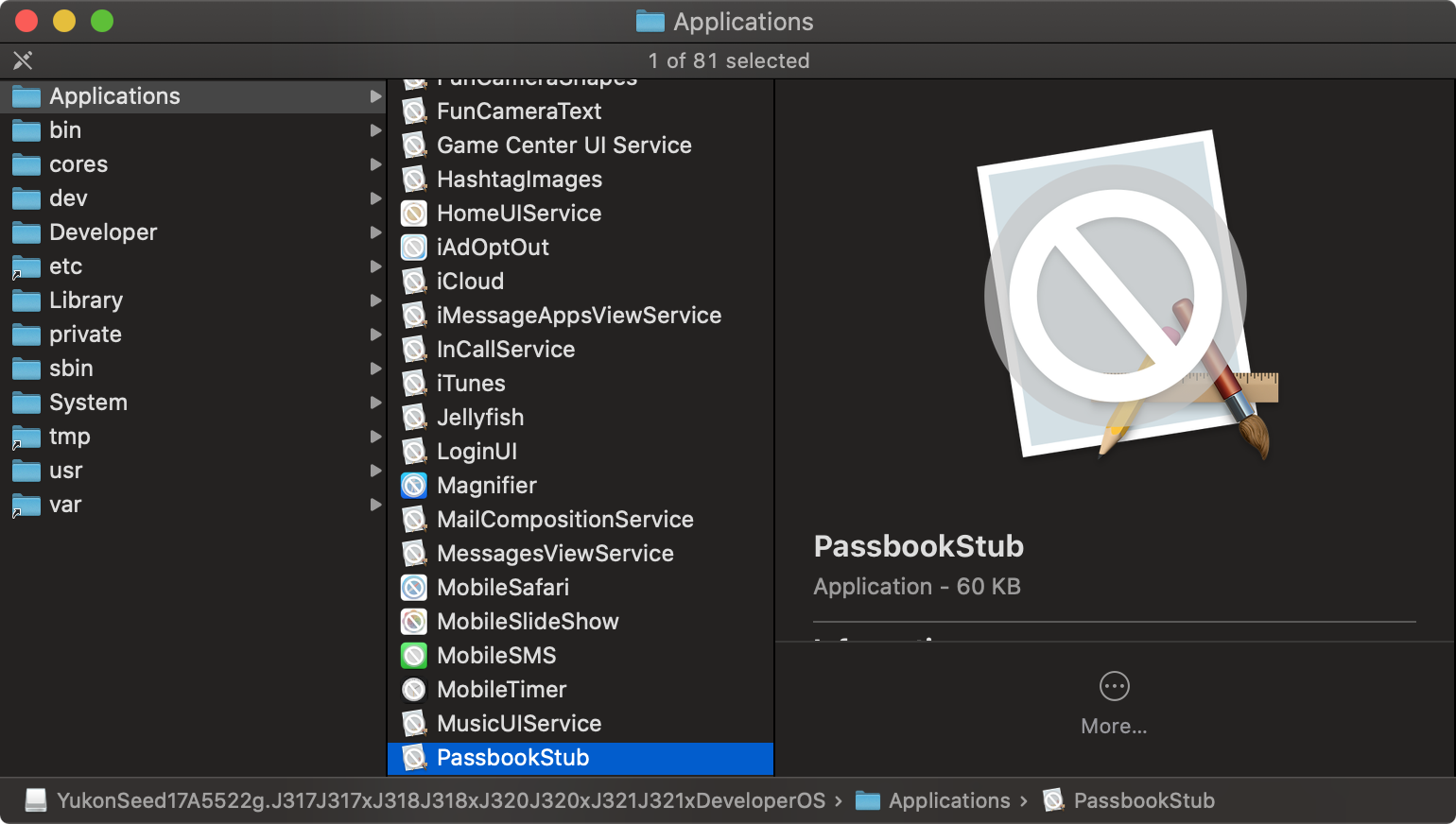Expand the System folder arrow

coord(375,403)
